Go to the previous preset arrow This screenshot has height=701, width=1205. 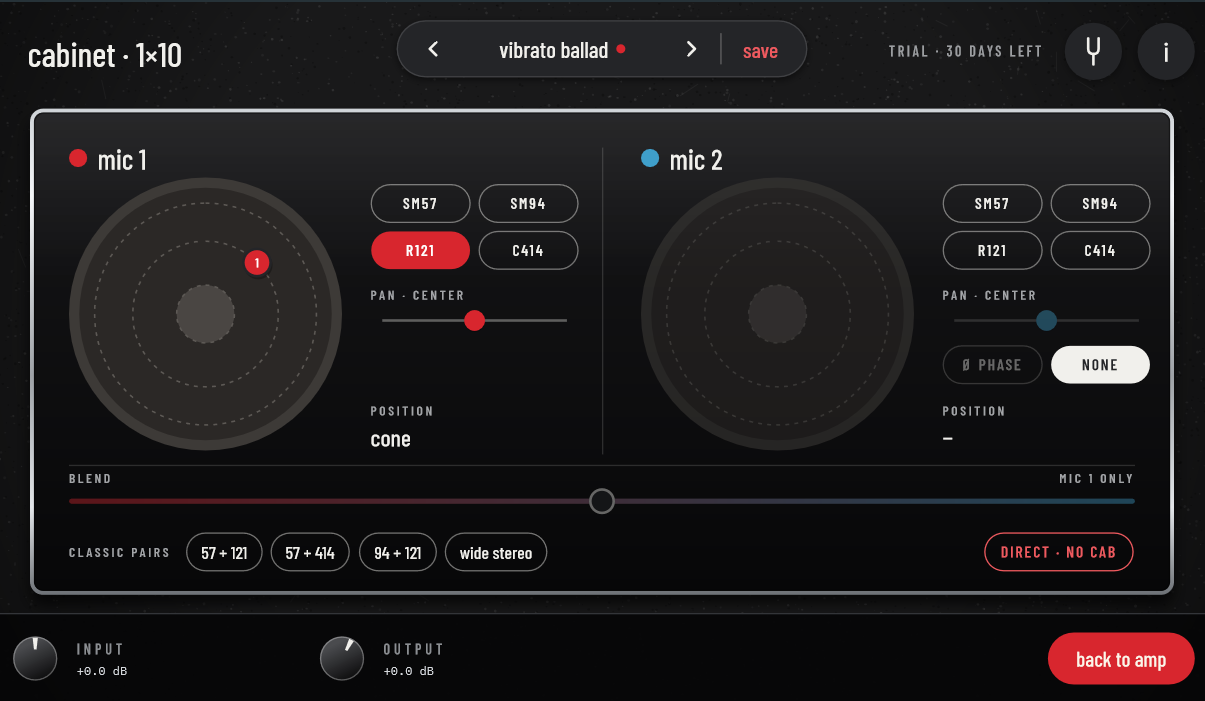[x=433, y=50]
